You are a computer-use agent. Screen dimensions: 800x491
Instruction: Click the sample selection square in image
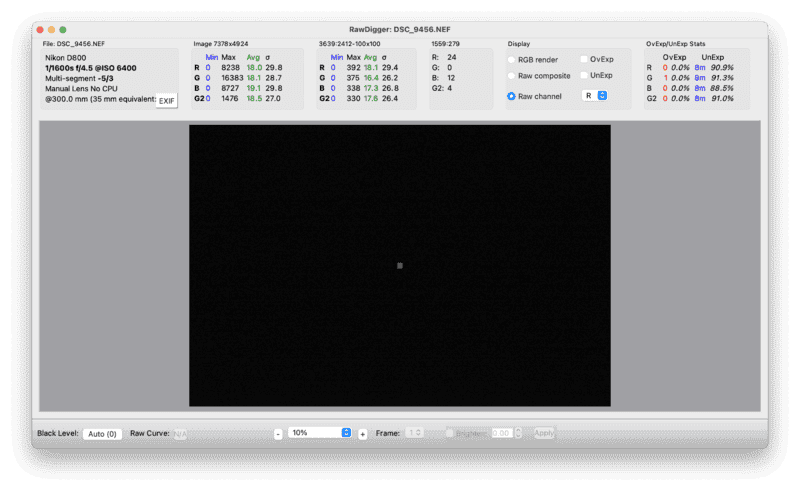pyautogui.click(x=399, y=265)
